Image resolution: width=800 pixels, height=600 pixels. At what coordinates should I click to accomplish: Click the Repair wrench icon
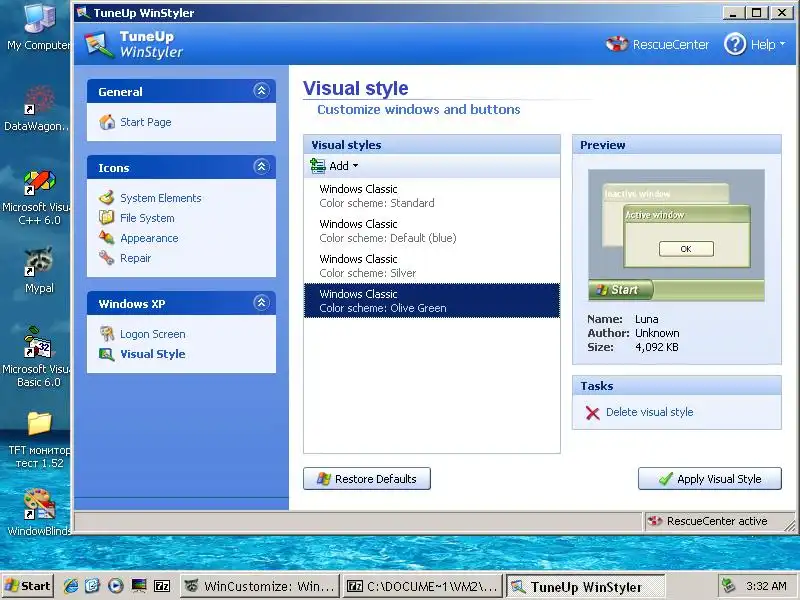[x=107, y=258]
